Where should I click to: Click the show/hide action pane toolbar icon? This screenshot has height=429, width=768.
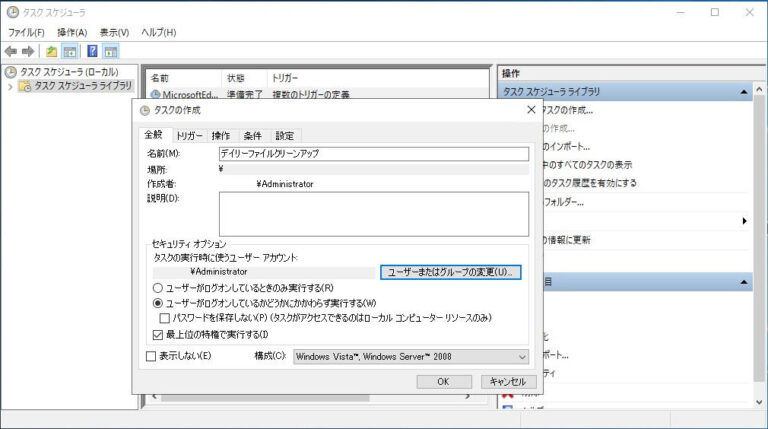click(111, 51)
